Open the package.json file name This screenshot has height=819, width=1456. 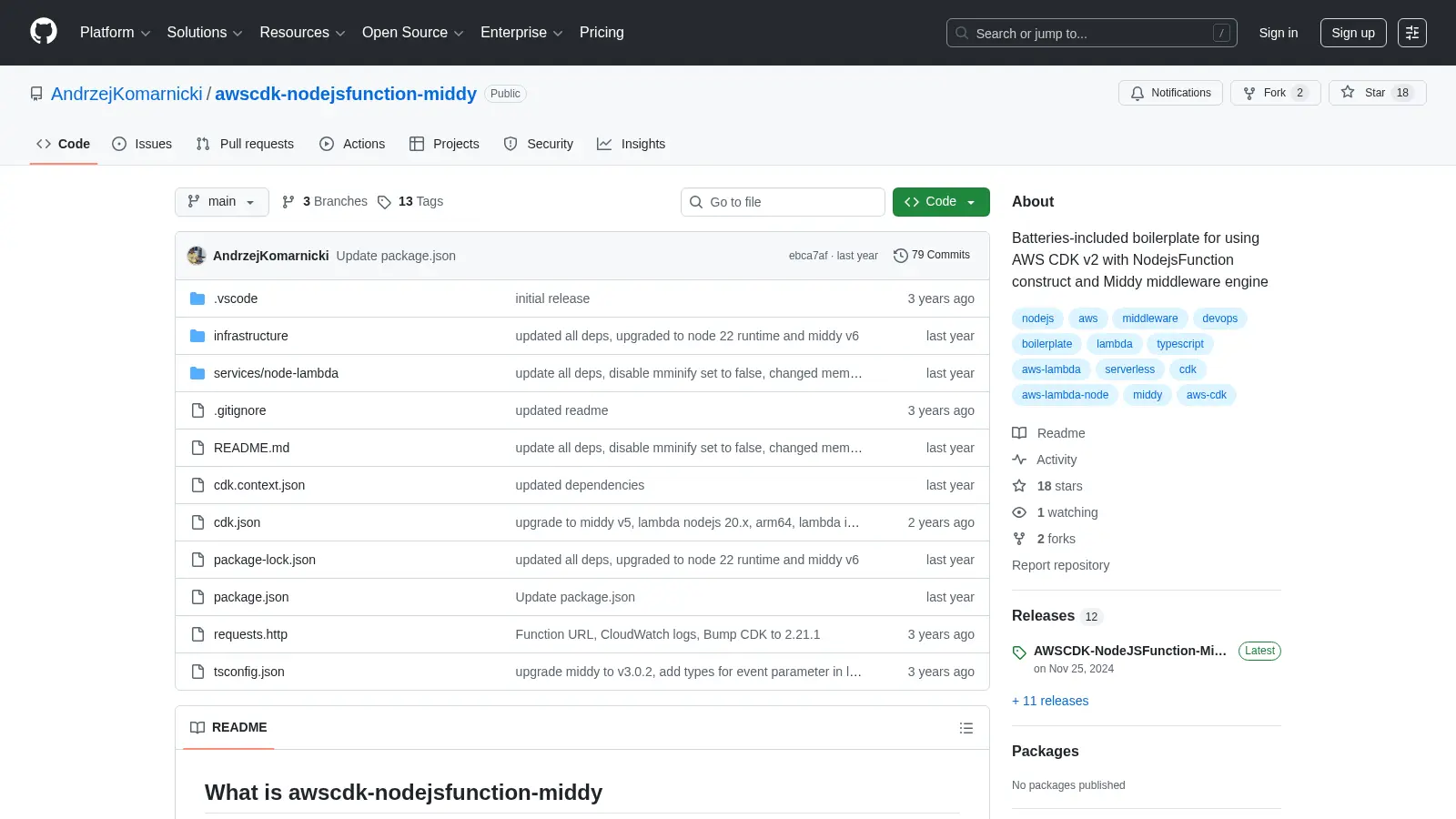click(x=251, y=597)
